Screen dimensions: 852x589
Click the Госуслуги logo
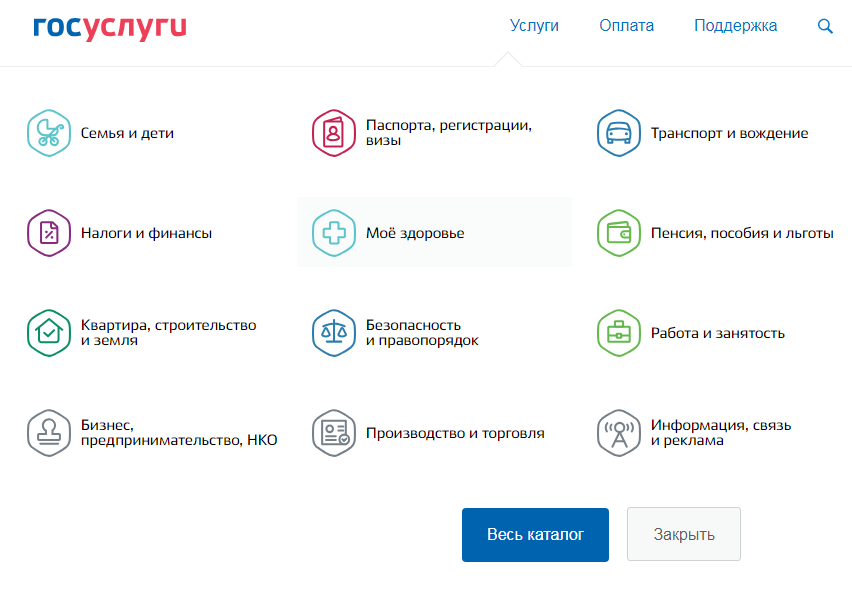pyautogui.click(x=110, y=25)
